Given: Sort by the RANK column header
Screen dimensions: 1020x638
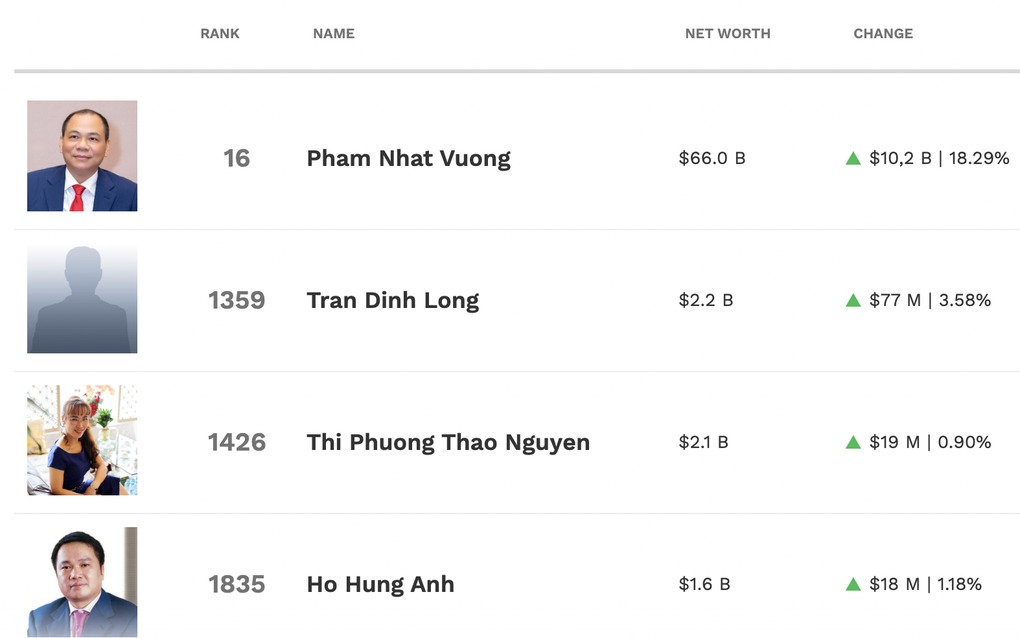Looking at the screenshot, I should pos(220,34).
